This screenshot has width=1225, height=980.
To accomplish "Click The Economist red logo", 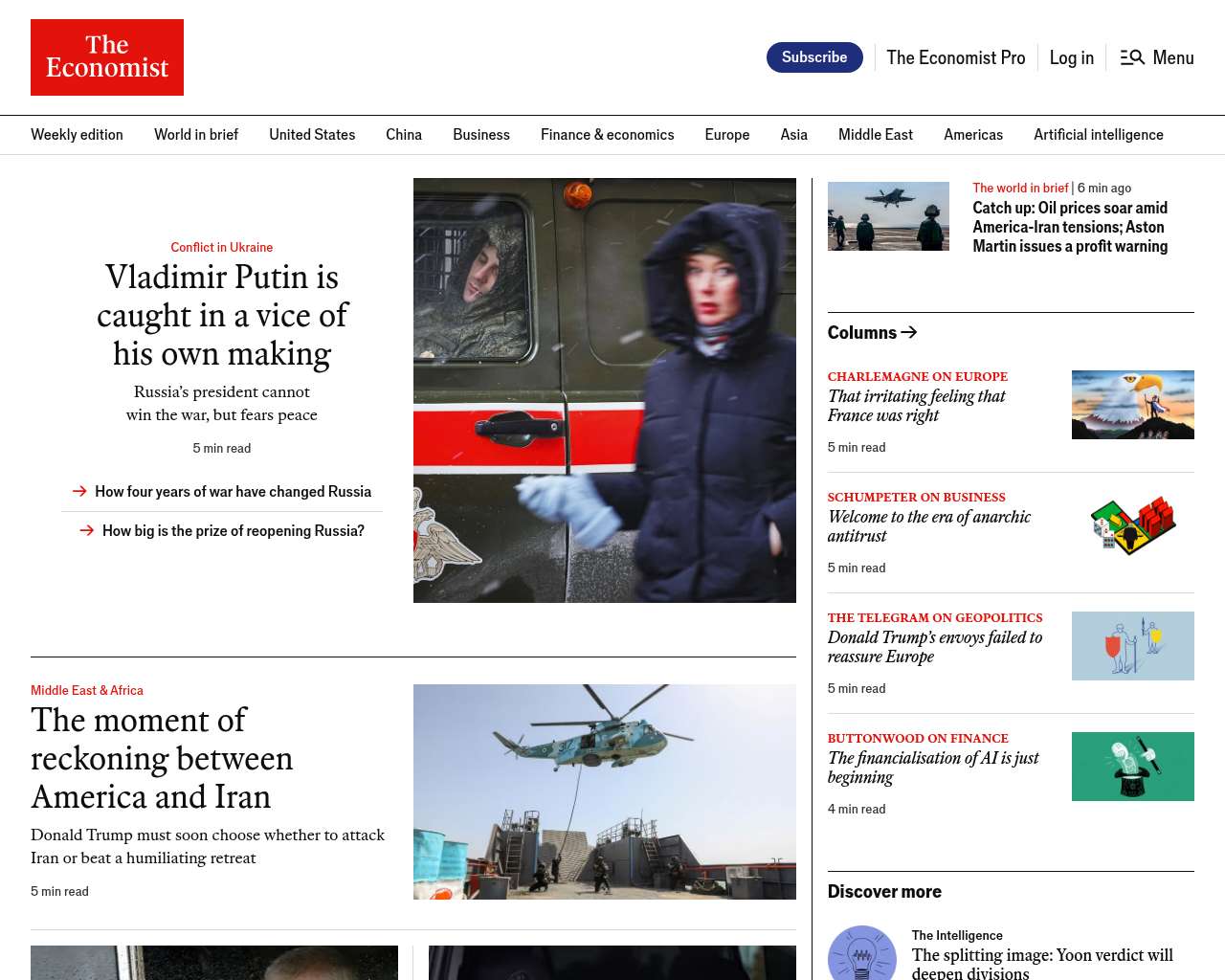I will (107, 57).
